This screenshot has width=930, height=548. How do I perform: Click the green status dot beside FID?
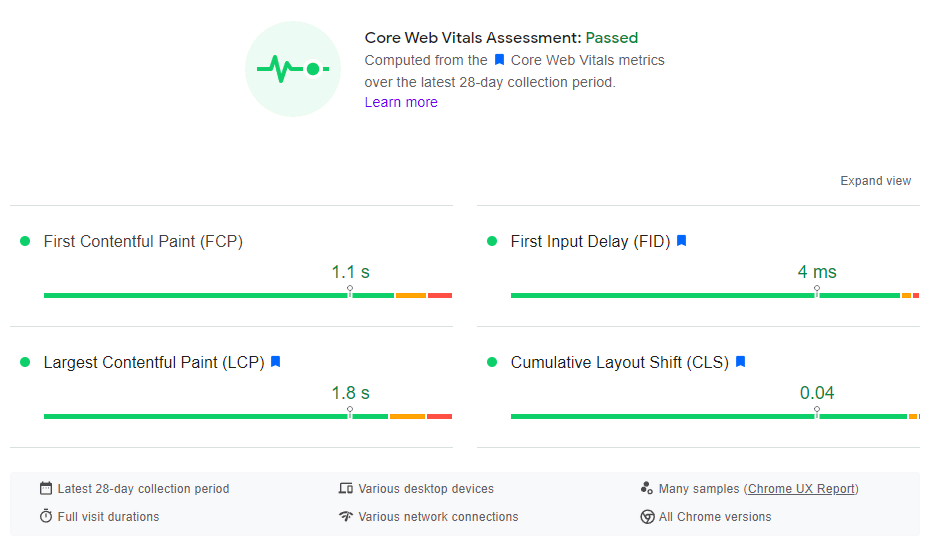492,241
